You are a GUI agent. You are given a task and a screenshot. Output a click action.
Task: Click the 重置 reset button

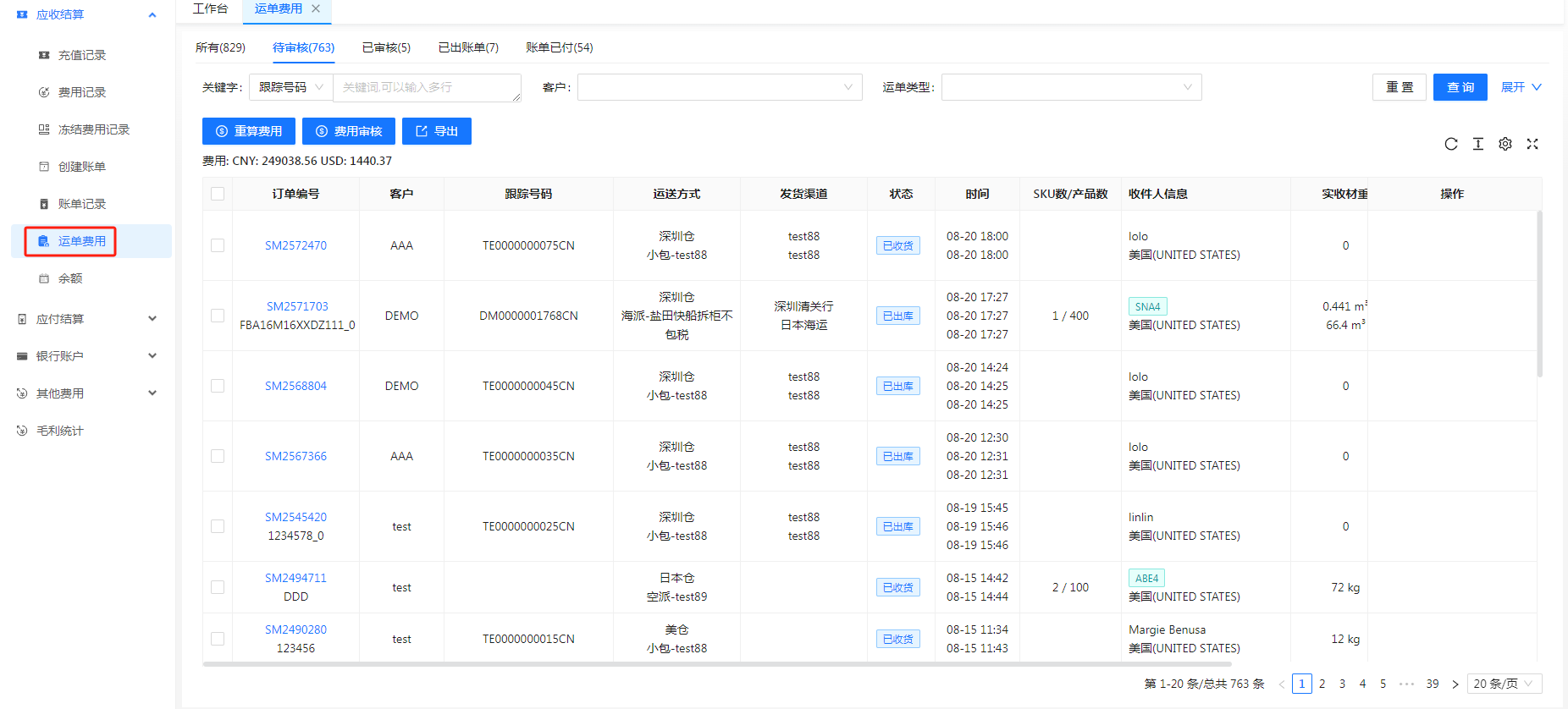[x=1400, y=87]
